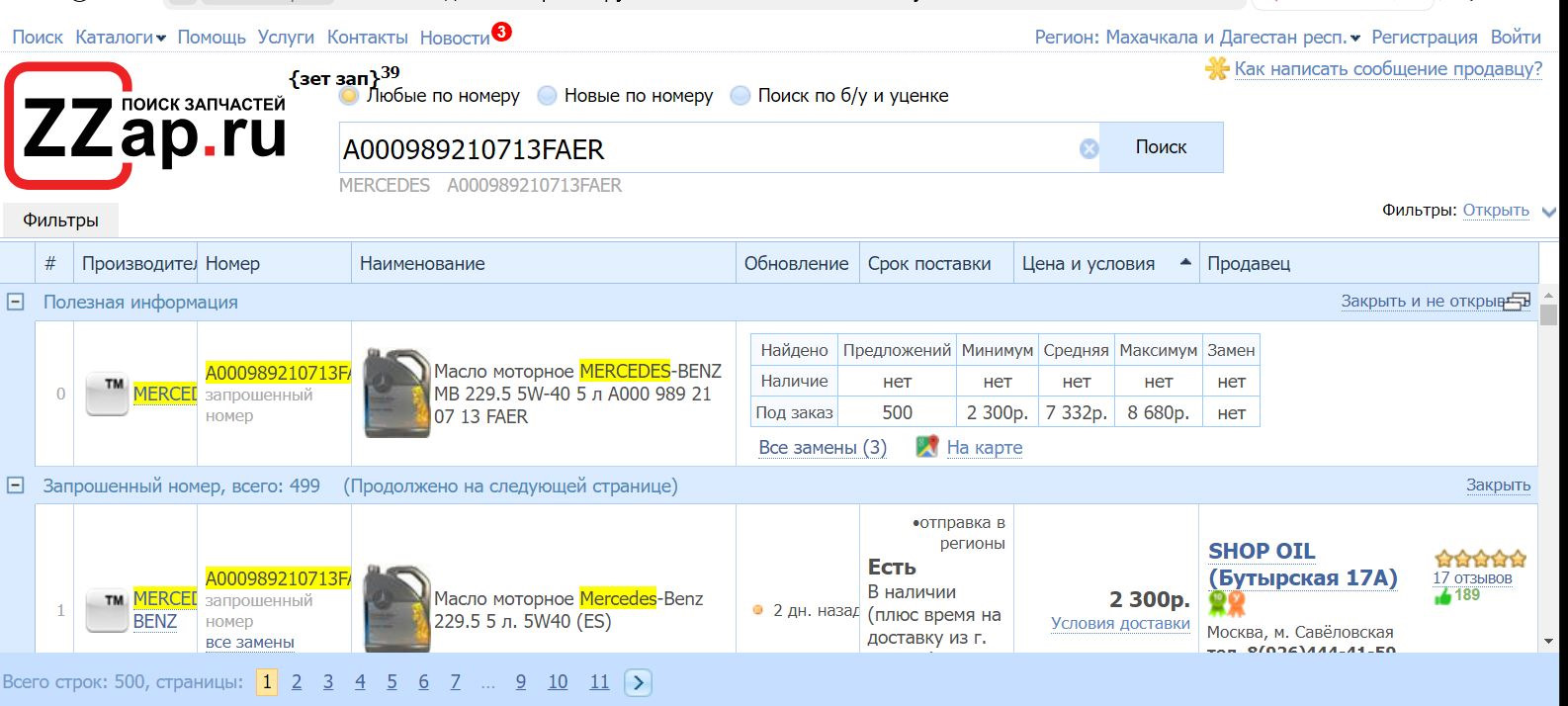
Task: Click the windows icon in Полезная информация header
Action: (x=1517, y=303)
